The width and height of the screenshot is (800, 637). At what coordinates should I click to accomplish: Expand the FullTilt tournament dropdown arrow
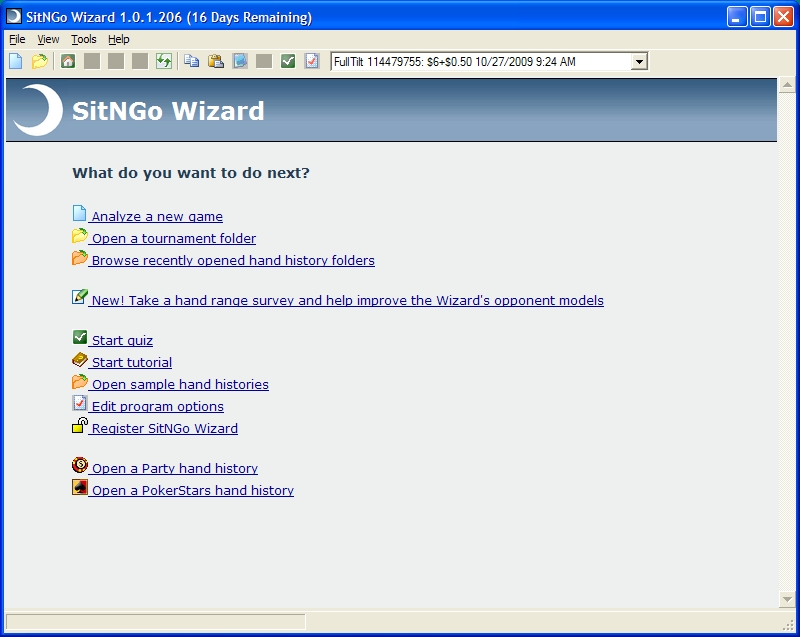tap(639, 62)
